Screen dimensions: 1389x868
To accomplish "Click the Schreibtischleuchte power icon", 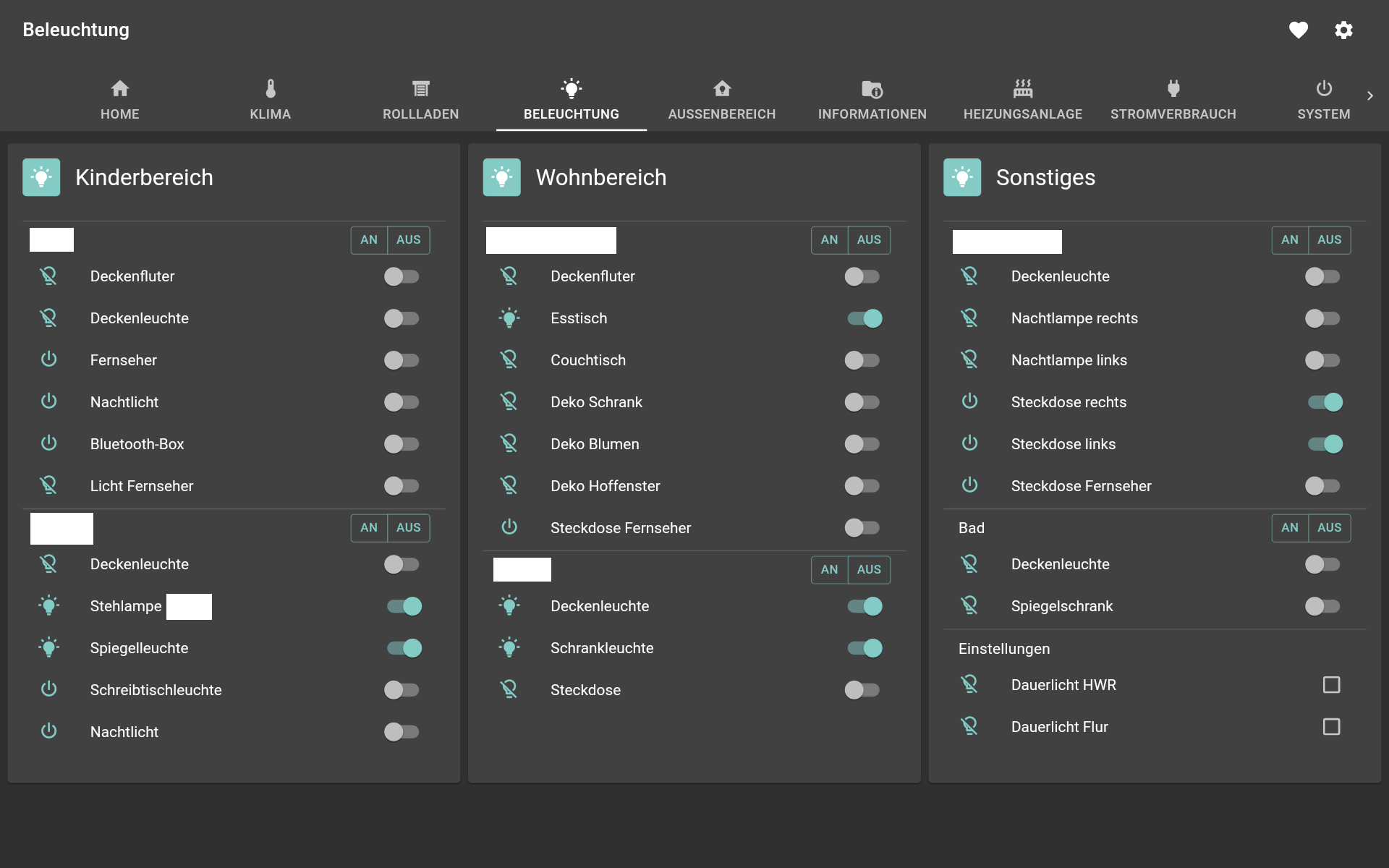I will tap(48, 689).
